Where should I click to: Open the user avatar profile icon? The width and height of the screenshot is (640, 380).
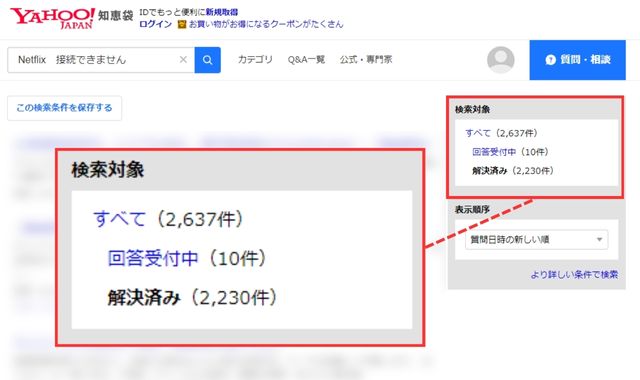500,60
